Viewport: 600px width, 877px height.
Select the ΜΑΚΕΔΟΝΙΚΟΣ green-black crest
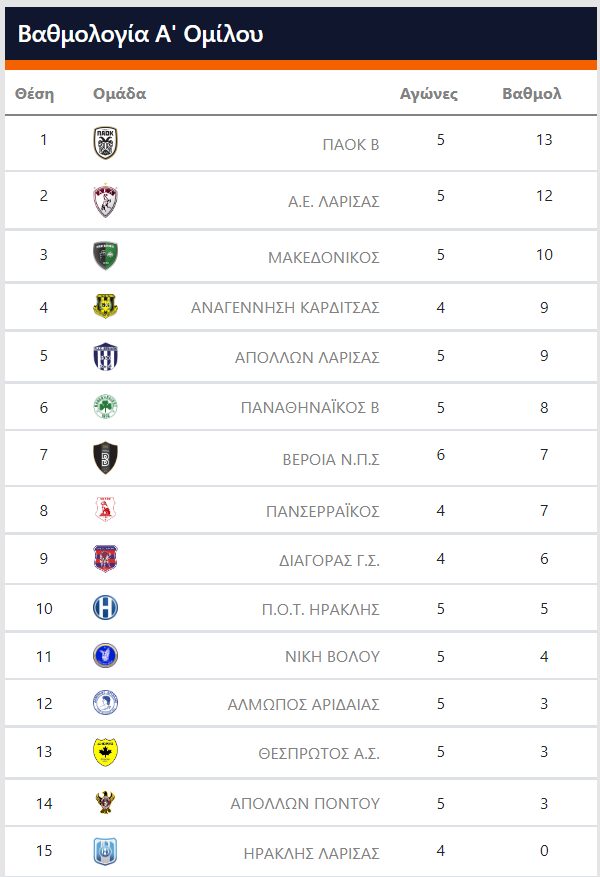105,256
